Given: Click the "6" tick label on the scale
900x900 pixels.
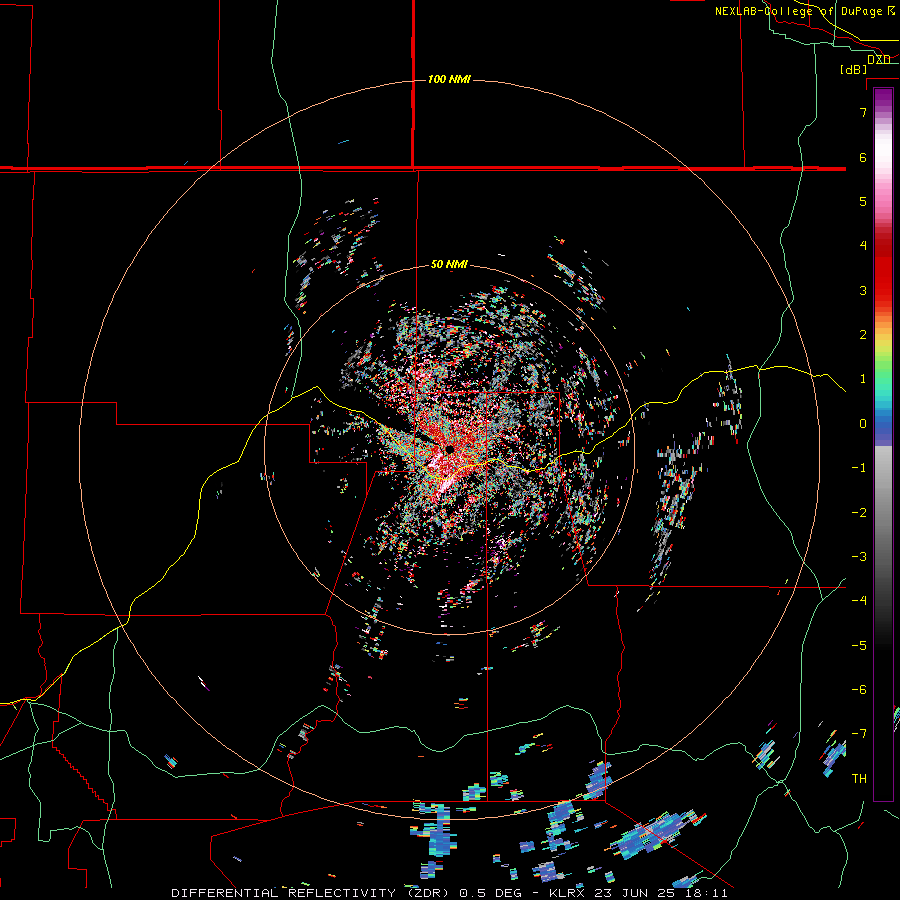Looking at the screenshot, I should [863, 157].
